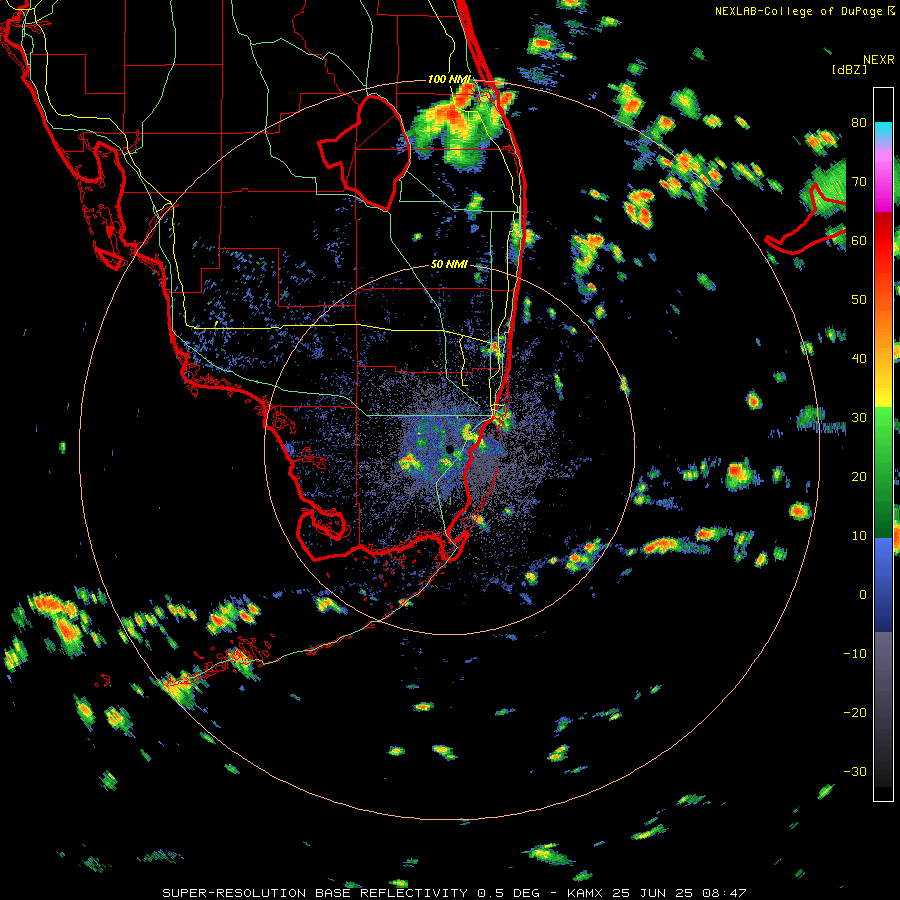This screenshot has height=900, width=900.
Task: Click the 70 value on the dBZ scale
Action: 859,182
